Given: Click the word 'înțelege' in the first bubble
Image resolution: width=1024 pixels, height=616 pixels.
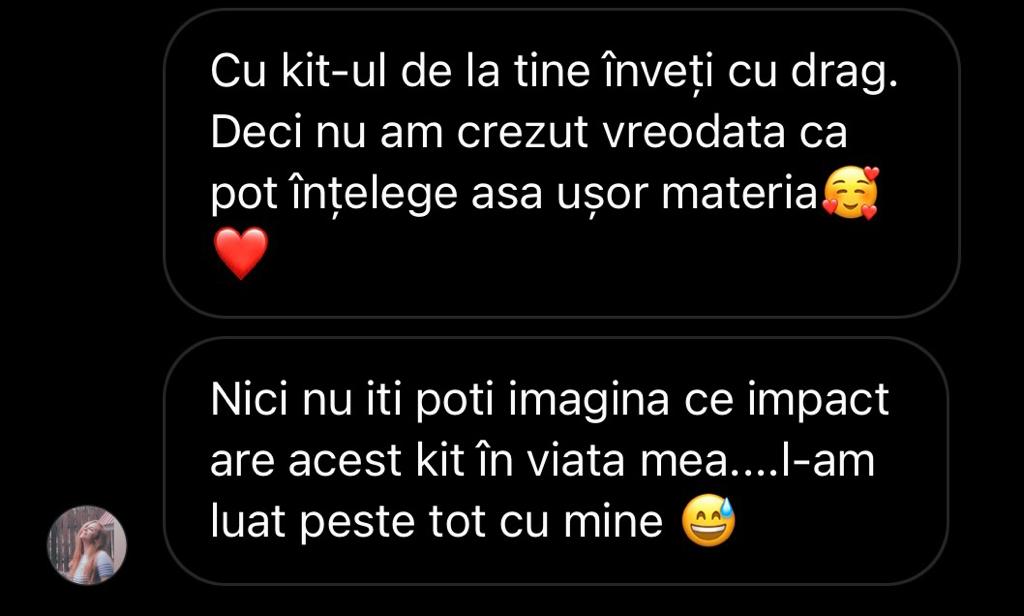Looking at the screenshot, I should 372,196.
